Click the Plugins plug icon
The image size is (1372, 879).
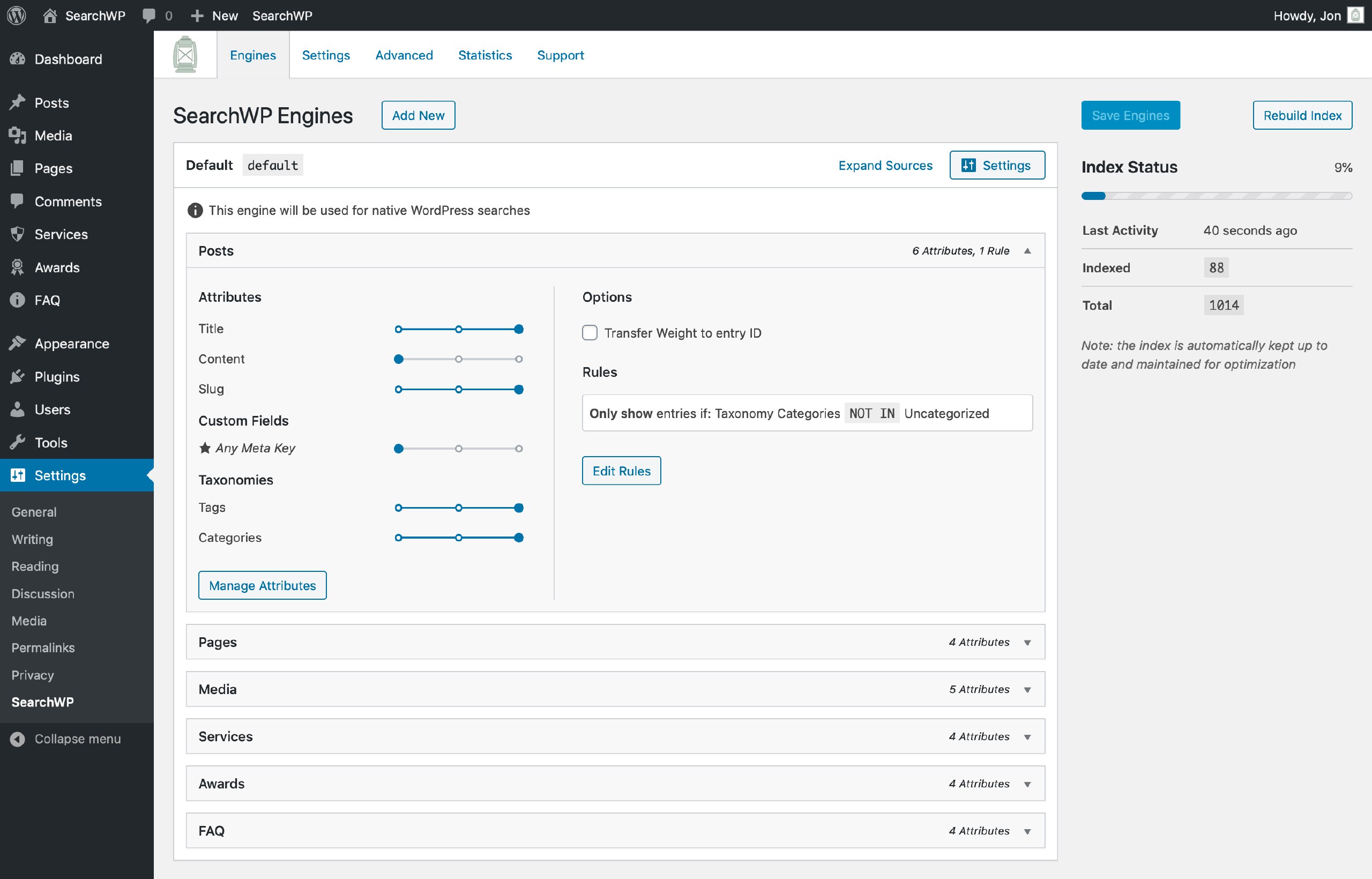click(x=18, y=376)
